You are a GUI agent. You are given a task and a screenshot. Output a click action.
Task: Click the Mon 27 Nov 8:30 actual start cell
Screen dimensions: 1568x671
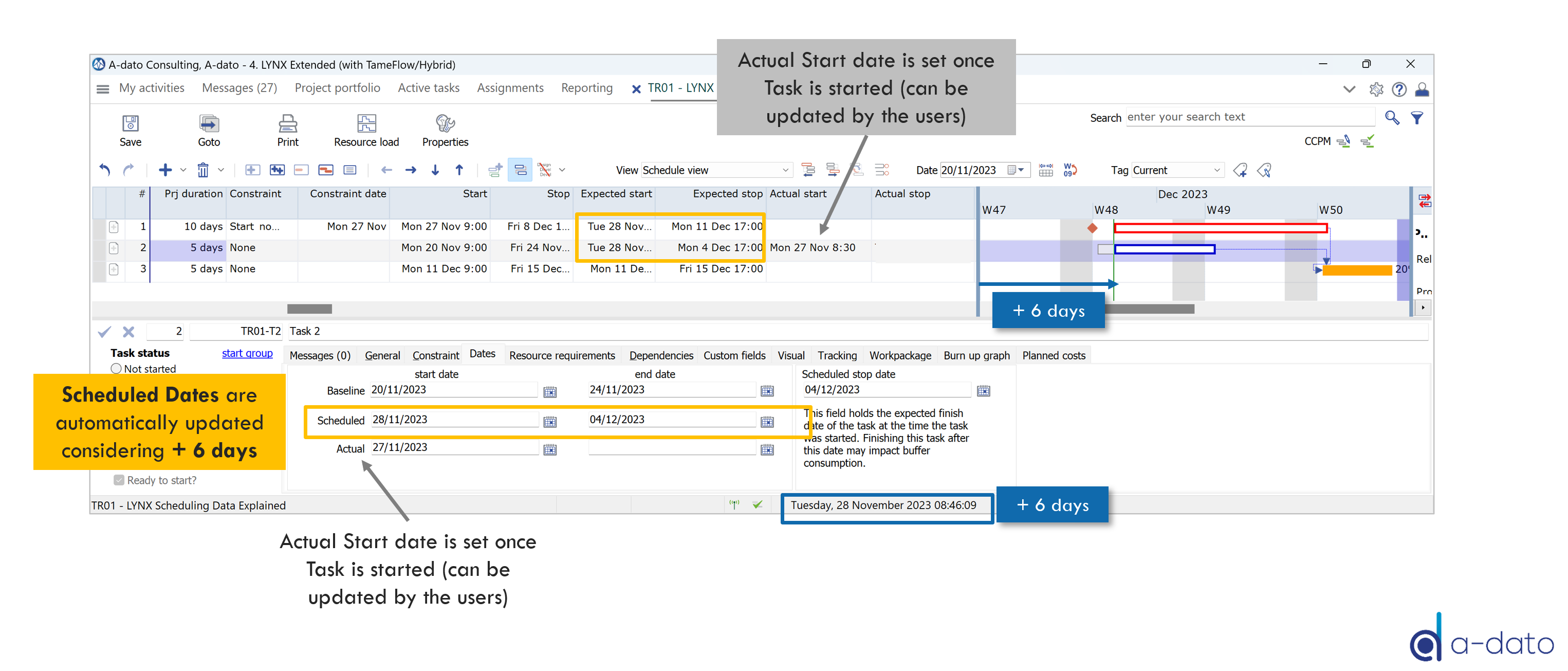coord(818,248)
